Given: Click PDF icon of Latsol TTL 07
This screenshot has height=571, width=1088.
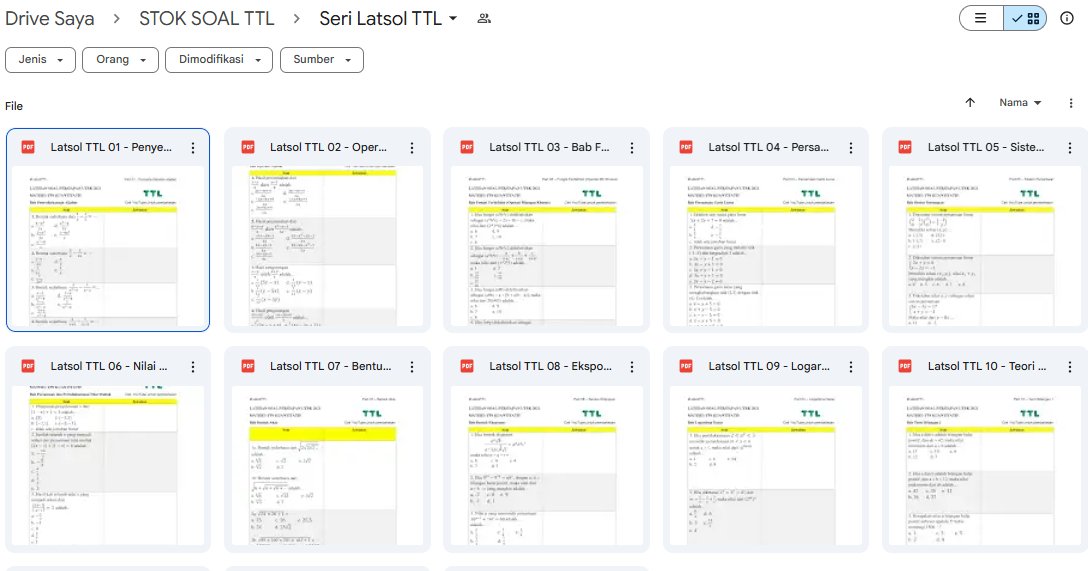Looking at the screenshot, I should click(x=248, y=366).
